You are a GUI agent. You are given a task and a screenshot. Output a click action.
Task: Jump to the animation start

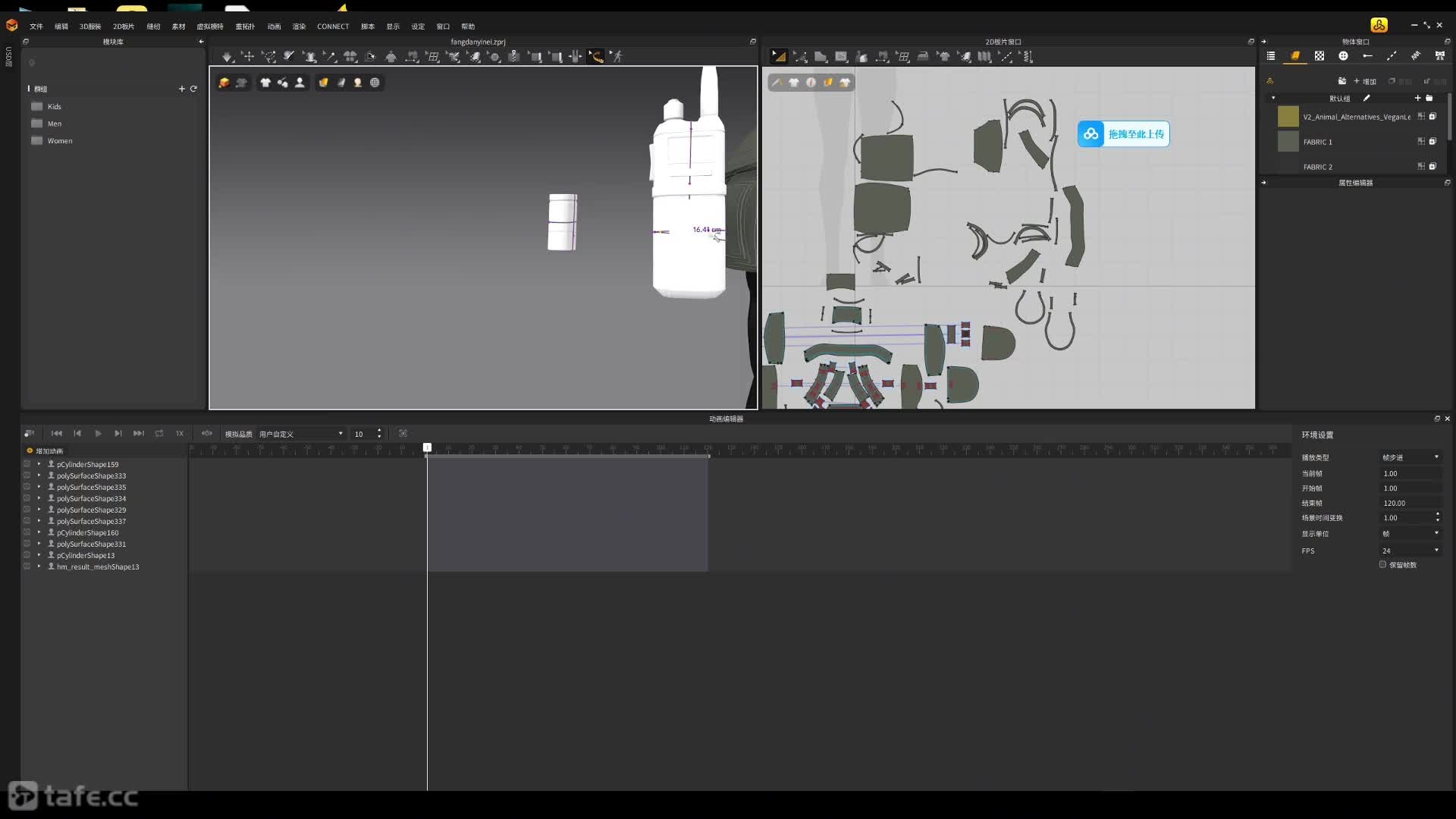click(57, 434)
